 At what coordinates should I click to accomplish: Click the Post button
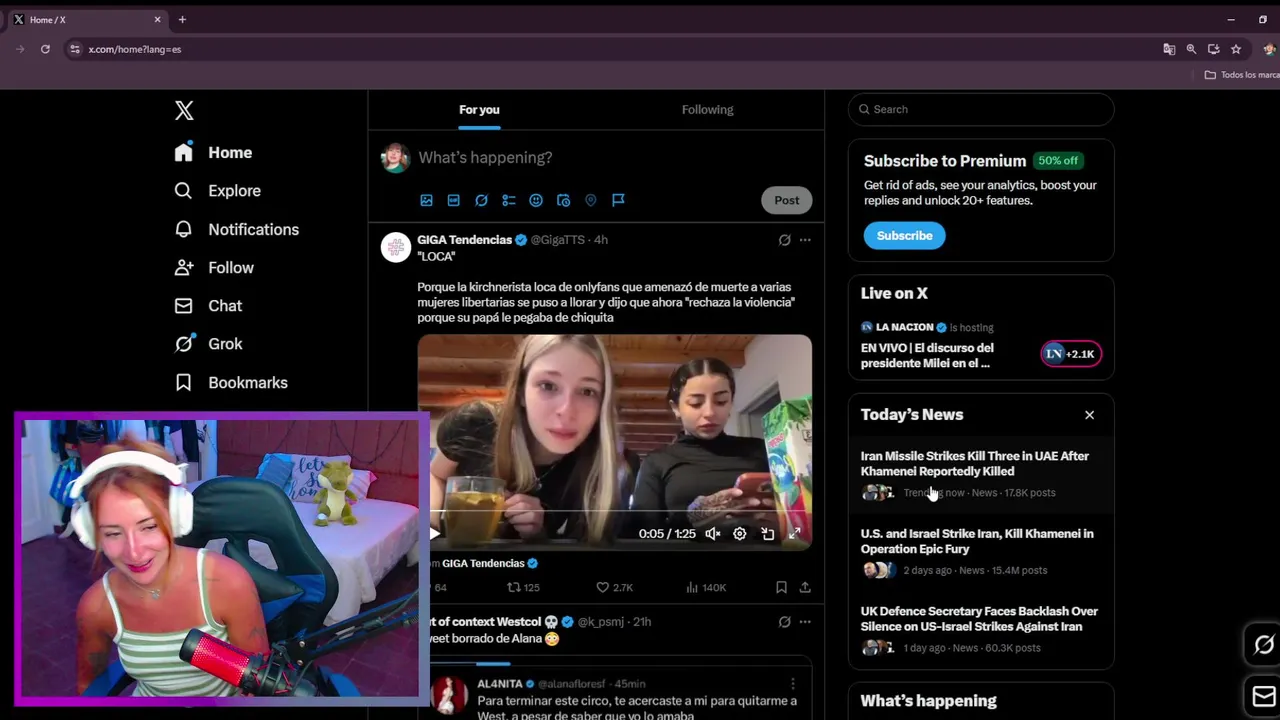[787, 200]
